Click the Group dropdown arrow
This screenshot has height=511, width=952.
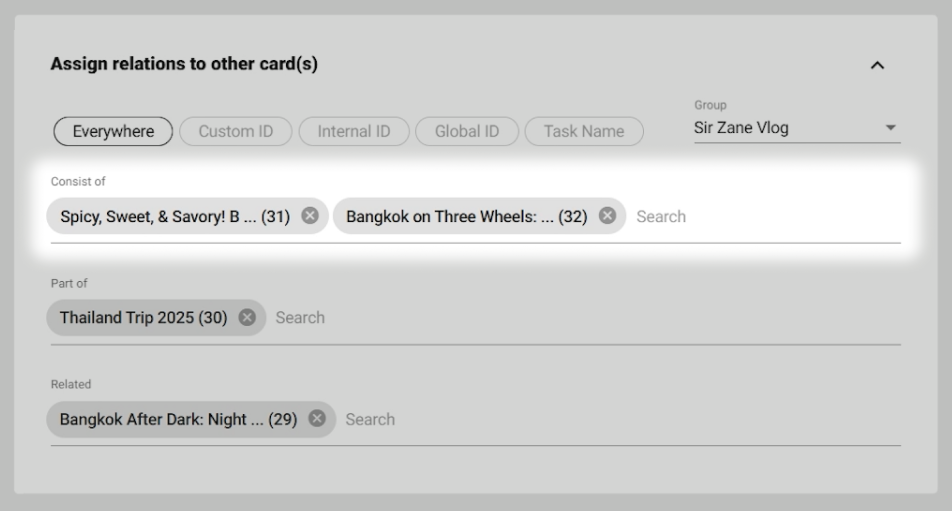point(891,129)
